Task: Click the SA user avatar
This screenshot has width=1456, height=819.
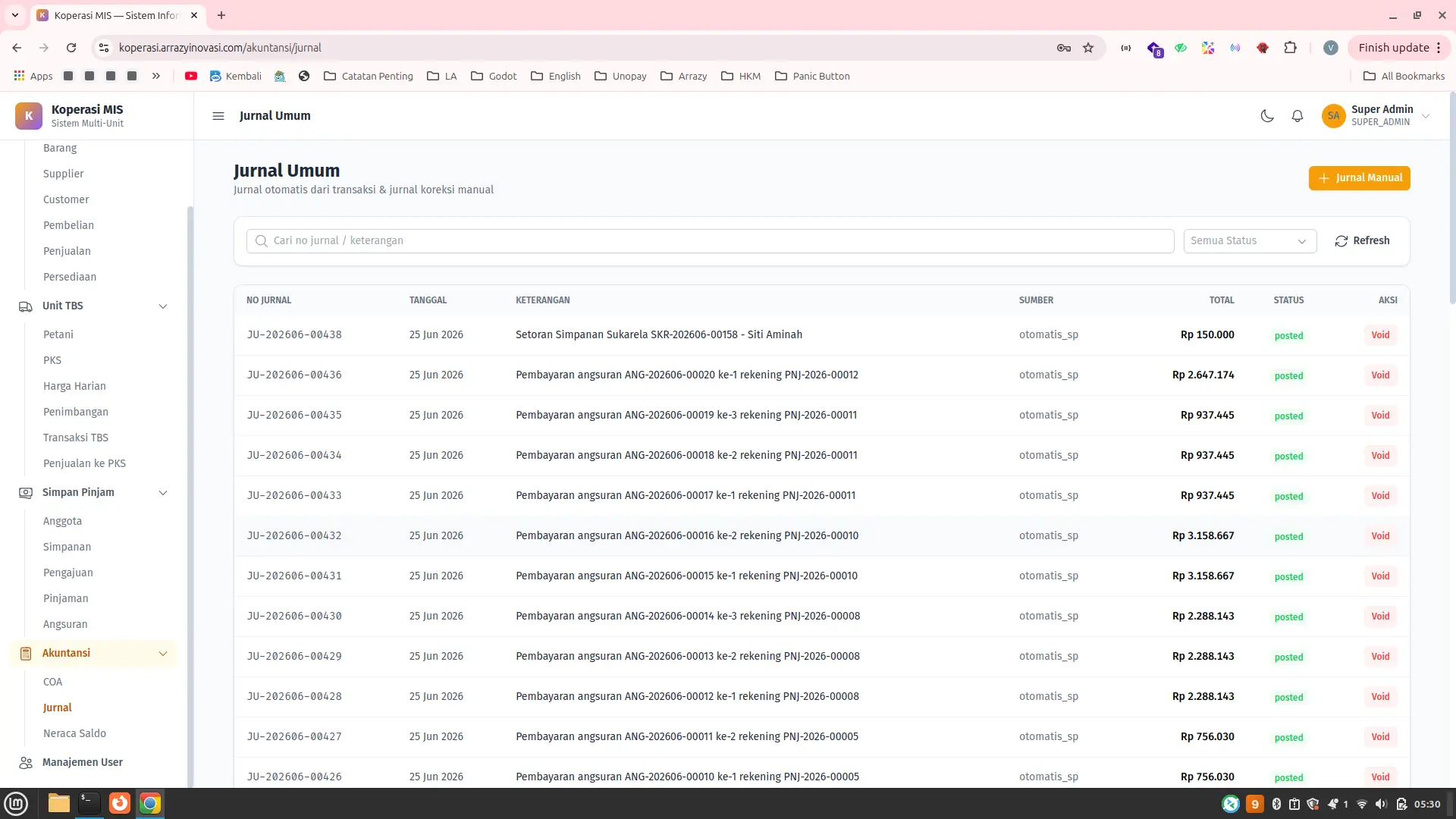Action: click(1333, 116)
